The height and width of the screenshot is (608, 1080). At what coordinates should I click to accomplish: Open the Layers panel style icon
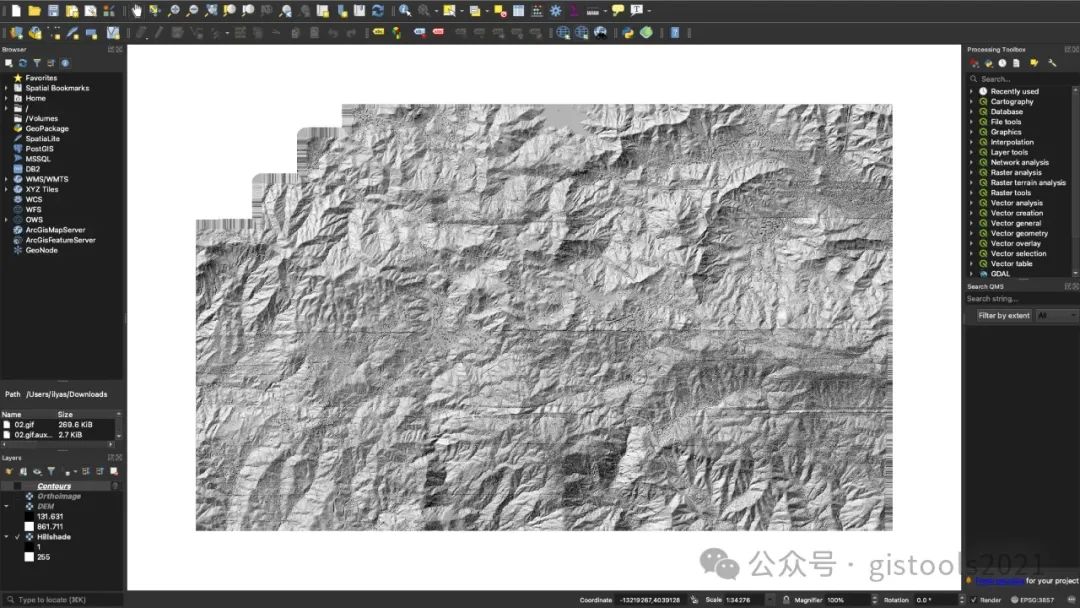(9, 472)
